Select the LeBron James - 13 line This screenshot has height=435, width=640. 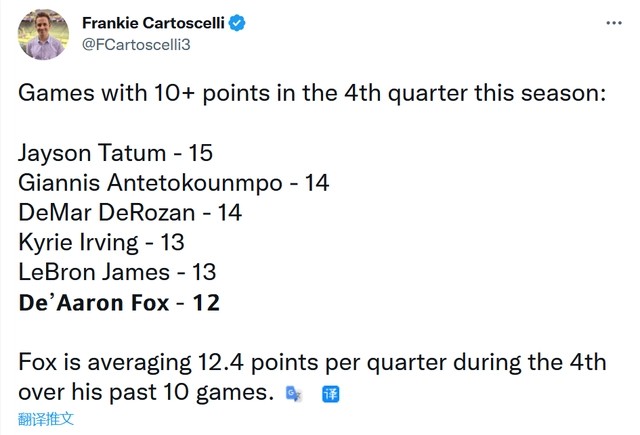(x=117, y=273)
